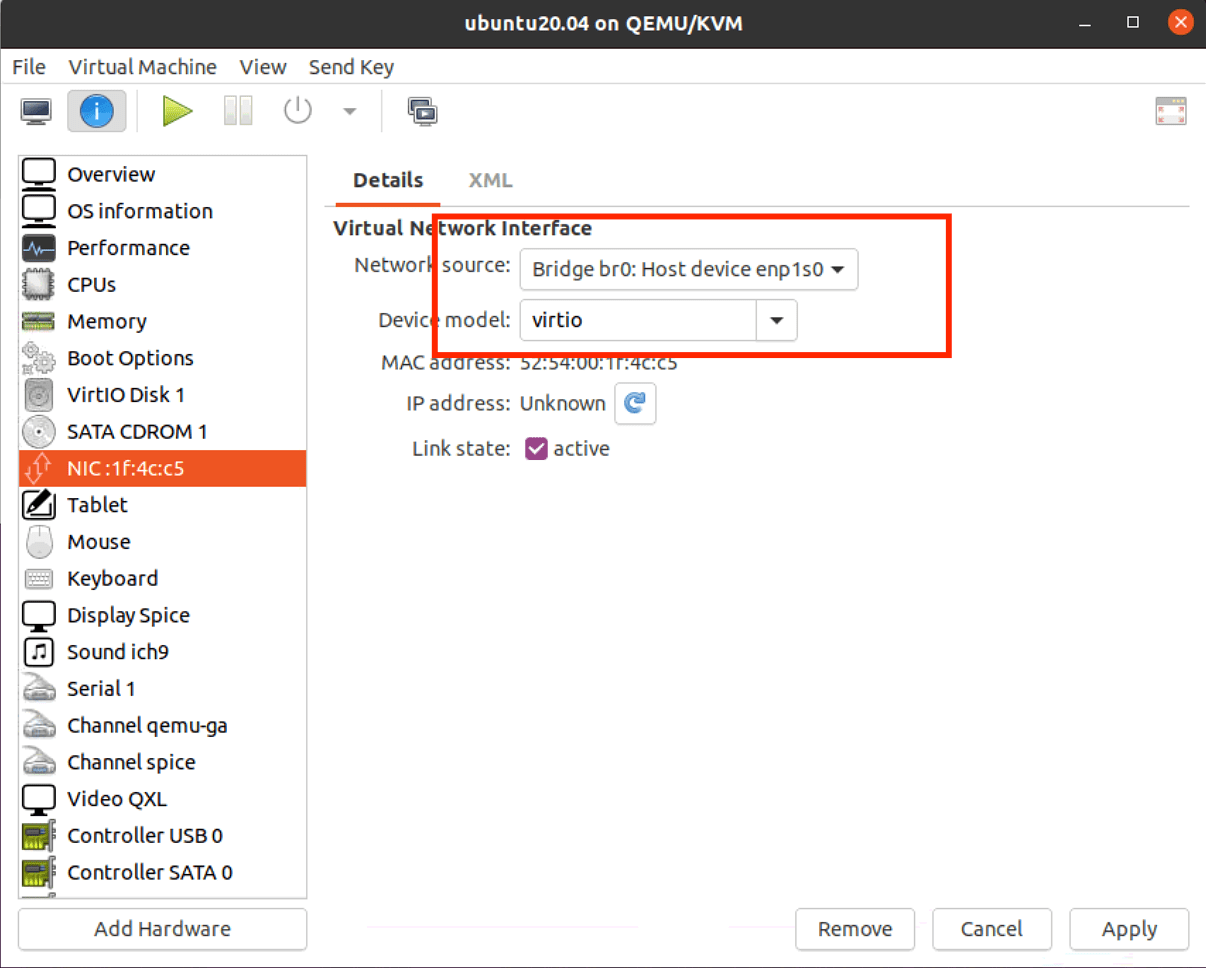The height and width of the screenshot is (968, 1206).
Task: Open the Device model dropdown
Action: tap(777, 320)
